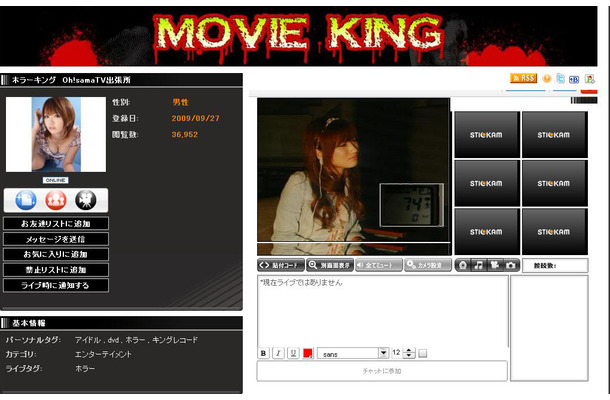
Task: Click the profile photo thumbnail
Action: 56,134
